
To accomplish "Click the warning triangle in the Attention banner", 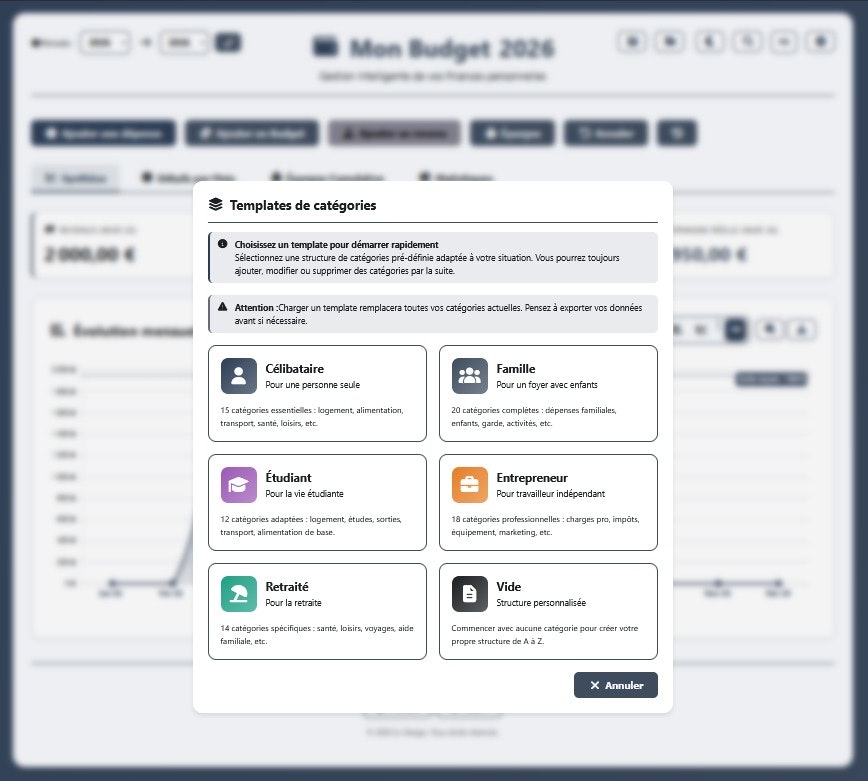I will pyautogui.click(x=222, y=308).
